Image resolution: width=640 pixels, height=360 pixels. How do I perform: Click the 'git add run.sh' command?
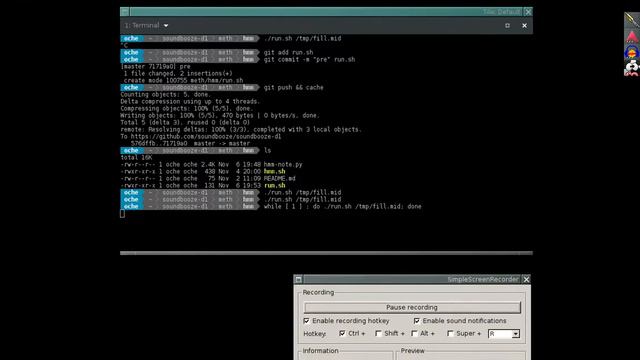click(289, 53)
